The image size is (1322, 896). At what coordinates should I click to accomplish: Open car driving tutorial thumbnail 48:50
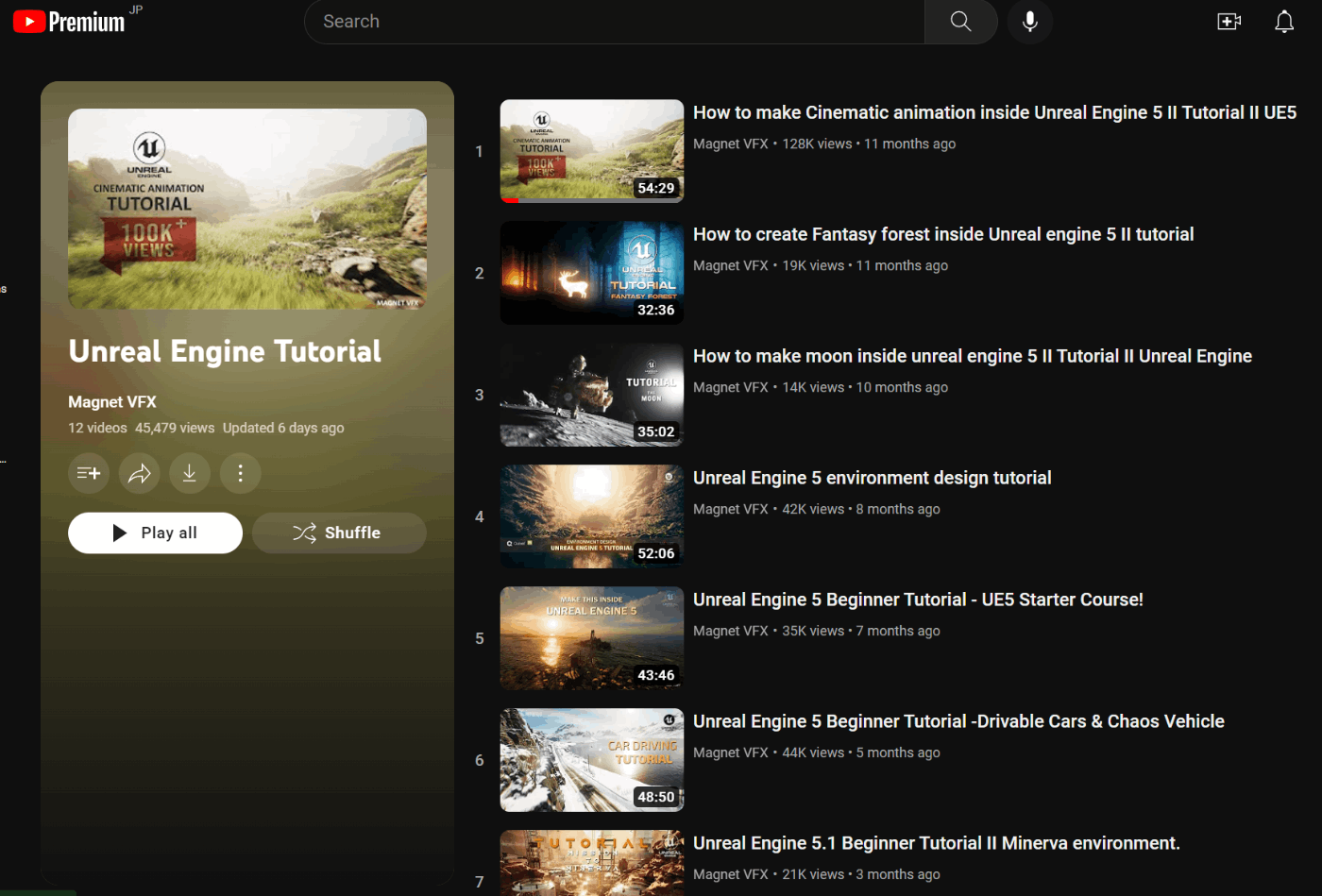592,760
